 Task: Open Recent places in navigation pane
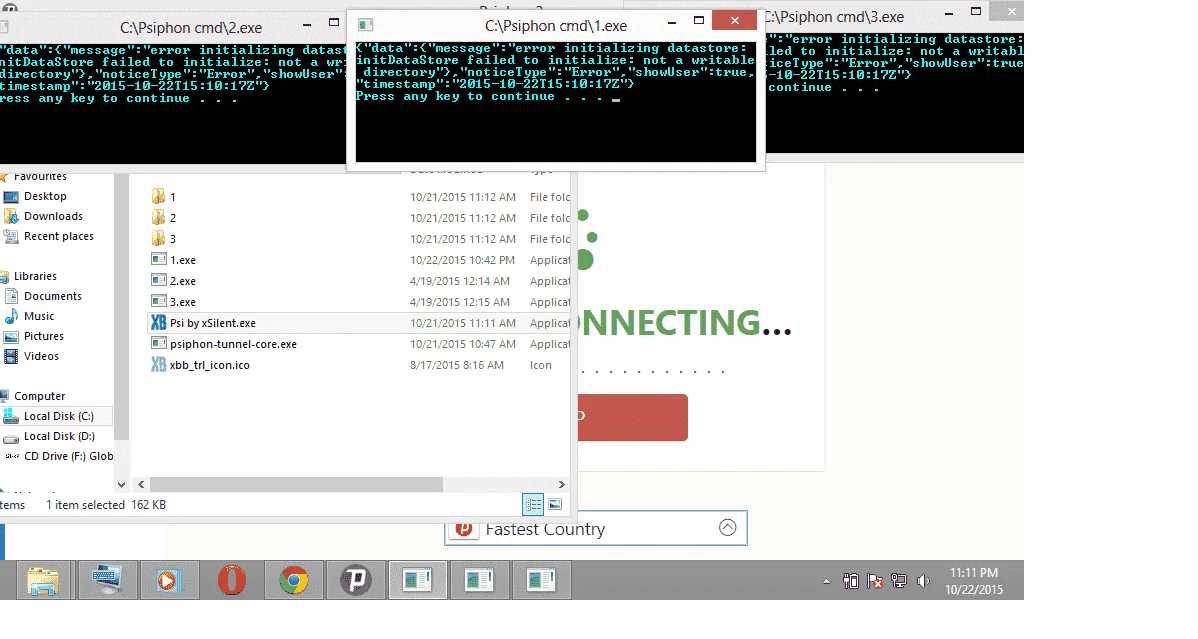pos(58,236)
